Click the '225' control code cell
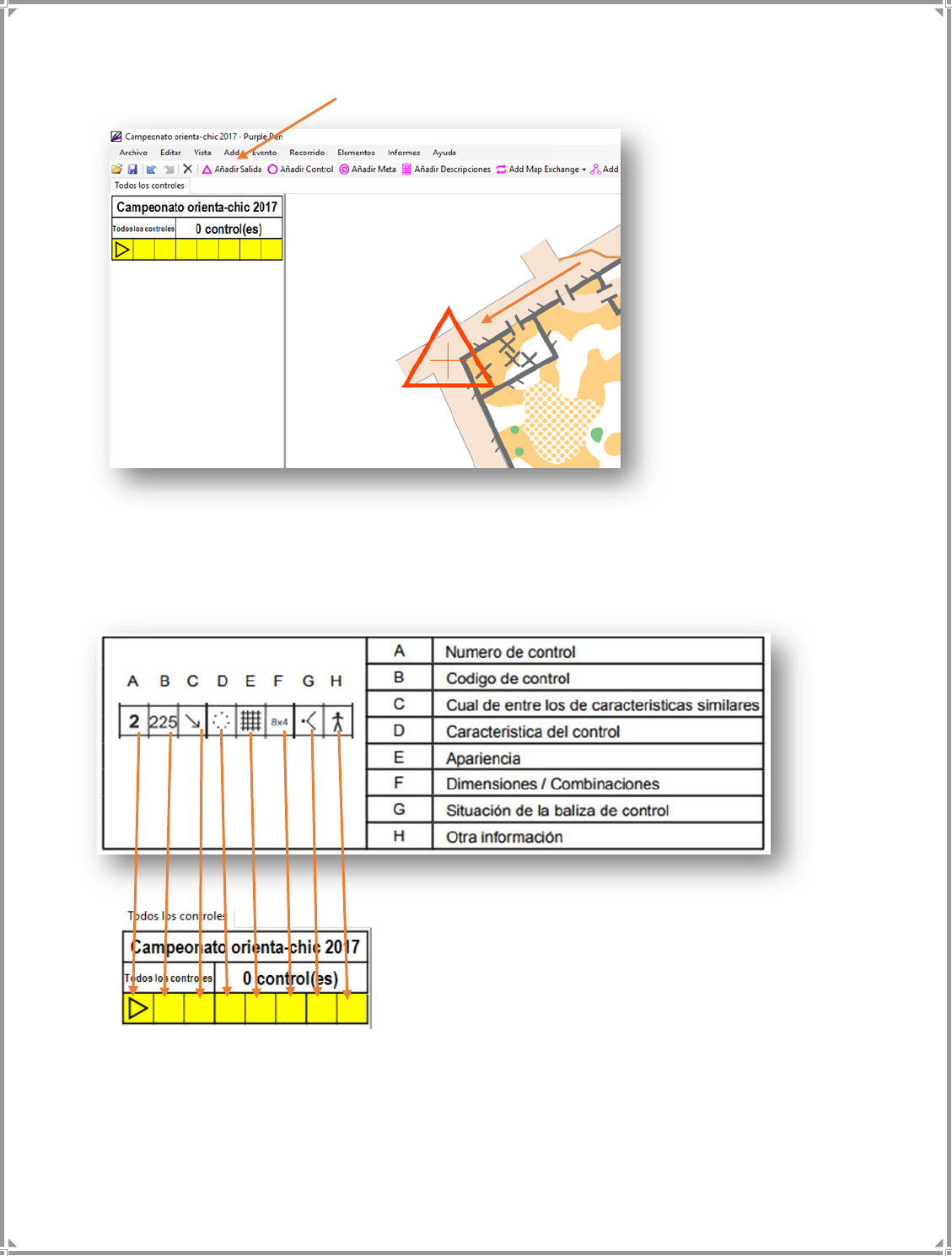The width and height of the screenshot is (952, 1256). click(163, 722)
